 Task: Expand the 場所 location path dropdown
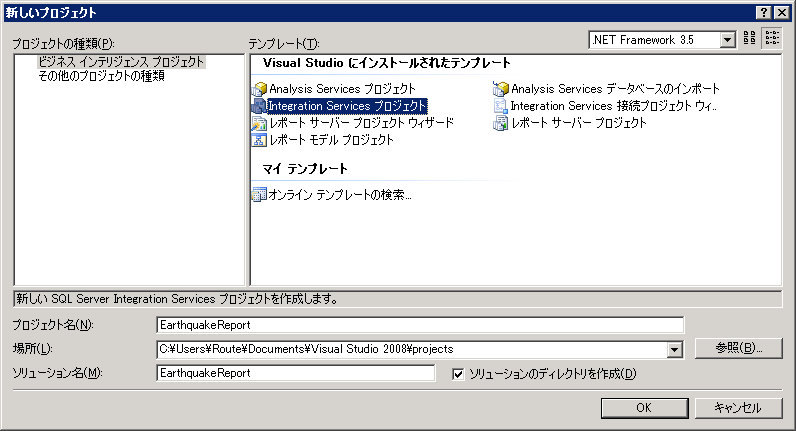point(675,349)
